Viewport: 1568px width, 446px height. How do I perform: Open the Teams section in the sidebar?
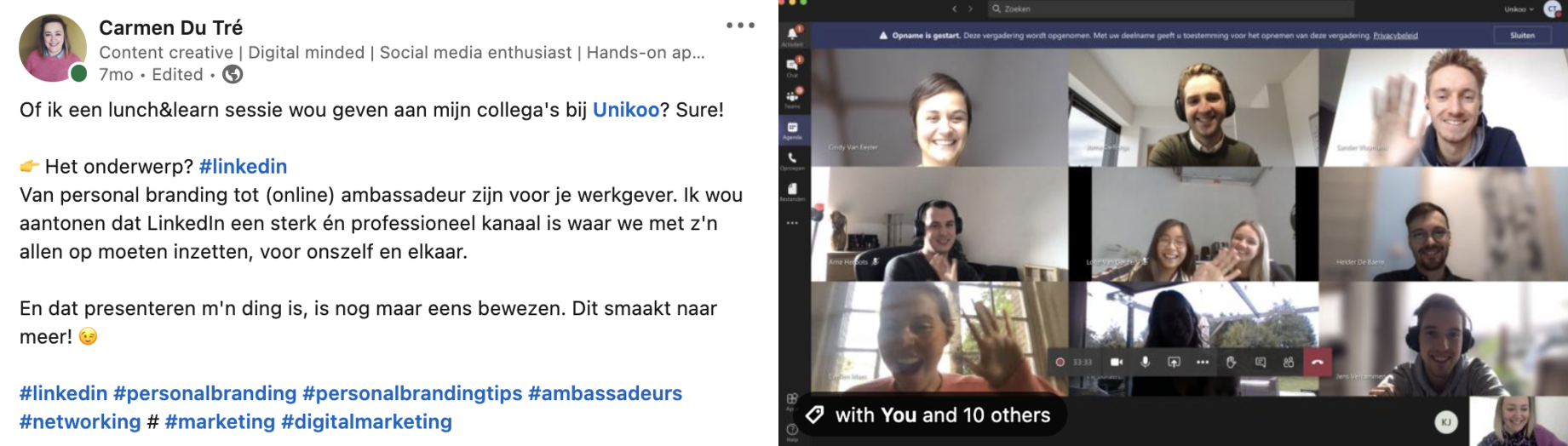click(x=792, y=98)
